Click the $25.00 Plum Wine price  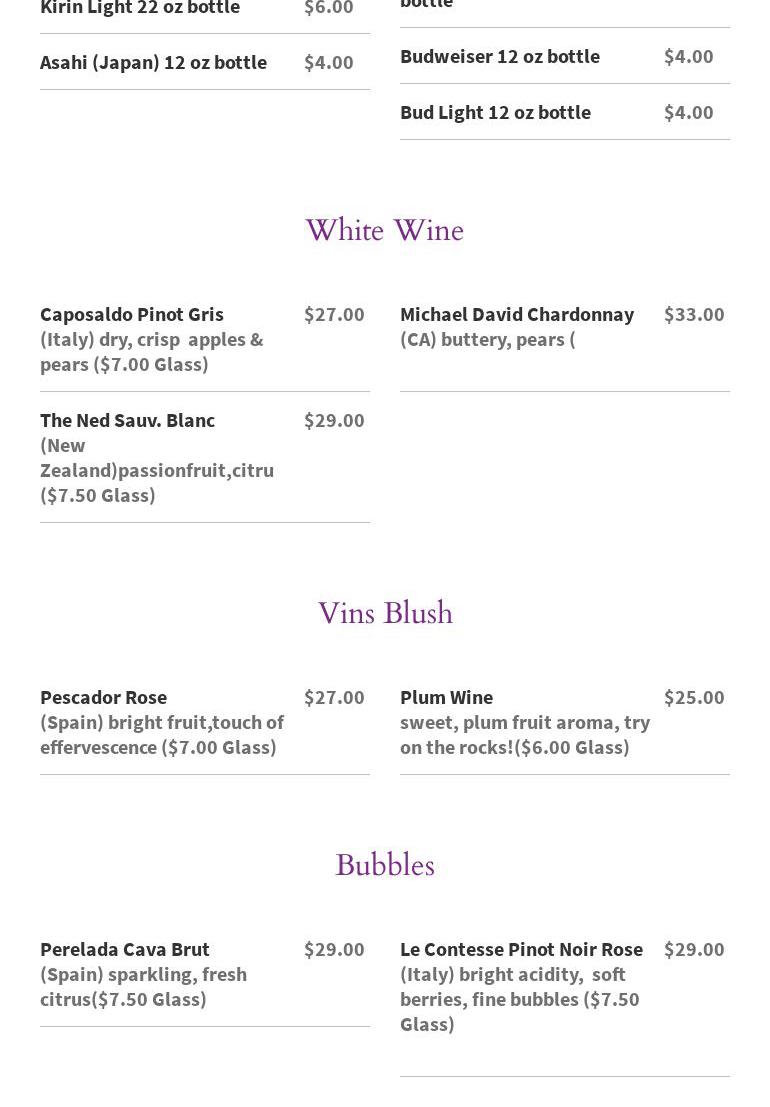[694, 697]
